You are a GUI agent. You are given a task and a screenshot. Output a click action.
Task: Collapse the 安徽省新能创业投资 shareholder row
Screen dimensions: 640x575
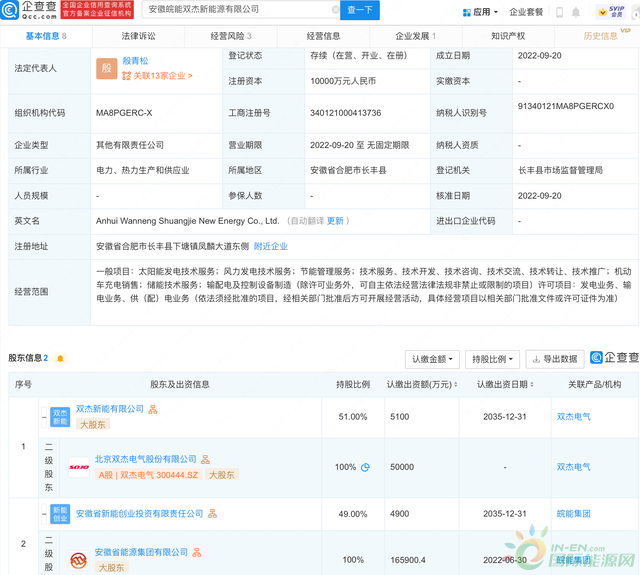coord(44,514)
